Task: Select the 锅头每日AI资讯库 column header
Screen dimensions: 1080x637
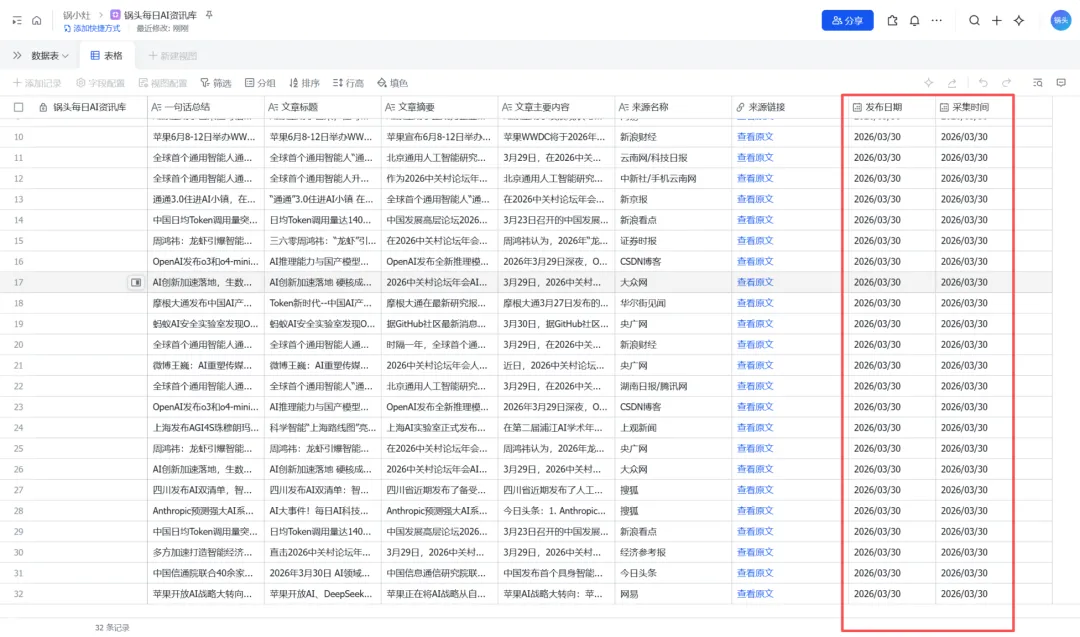Action: 90,107
